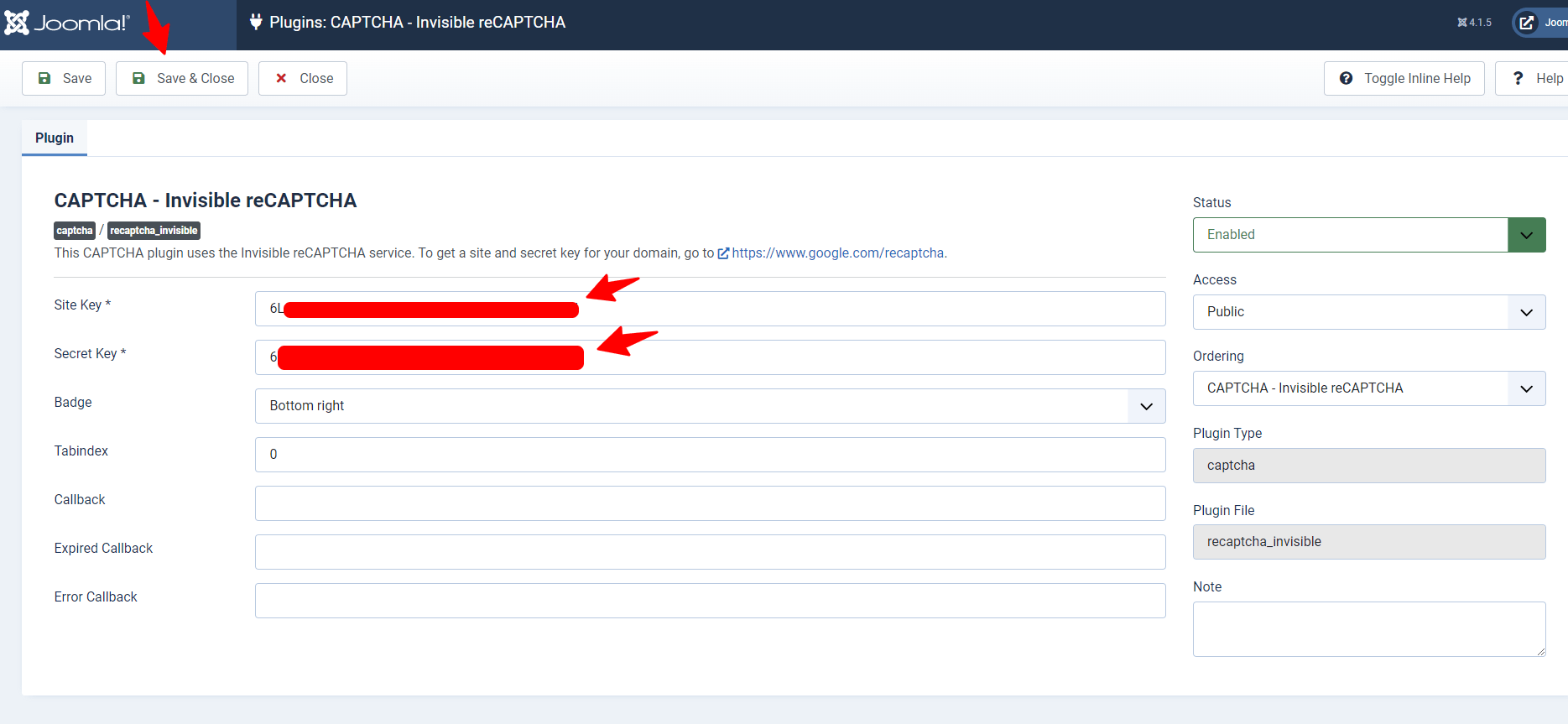Open the Badge dropdown
Image resolution: width=1568 pixels, height=724 pixels.
[x=710, y=406]
